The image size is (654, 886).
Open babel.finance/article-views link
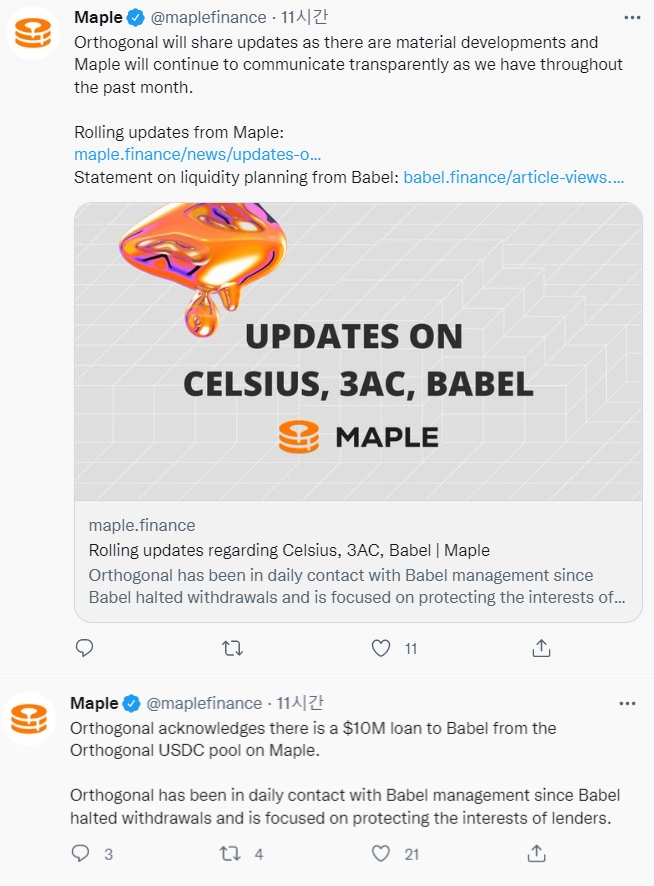click(513, 177)
